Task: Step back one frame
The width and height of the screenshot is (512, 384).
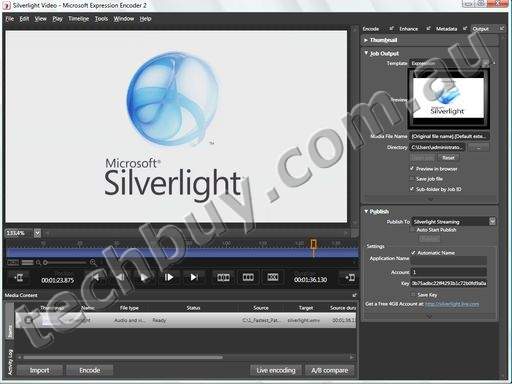Action: click(x=120, y=277)
